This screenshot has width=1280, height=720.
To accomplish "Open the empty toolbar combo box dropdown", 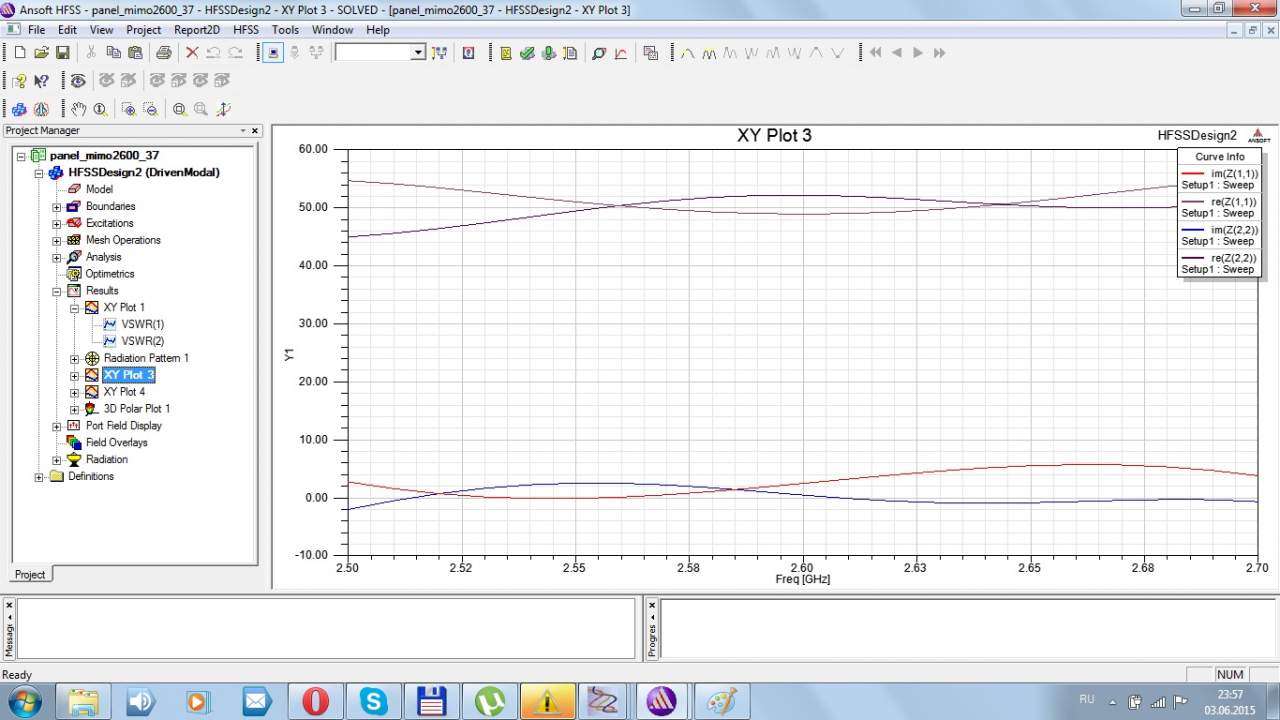I will coord(418,53).
